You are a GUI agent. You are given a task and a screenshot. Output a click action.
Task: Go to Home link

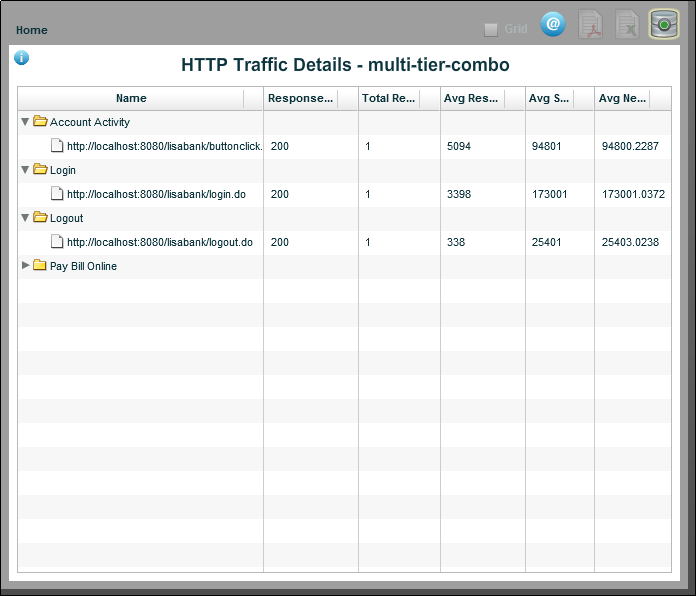click(x=32, y=30)
